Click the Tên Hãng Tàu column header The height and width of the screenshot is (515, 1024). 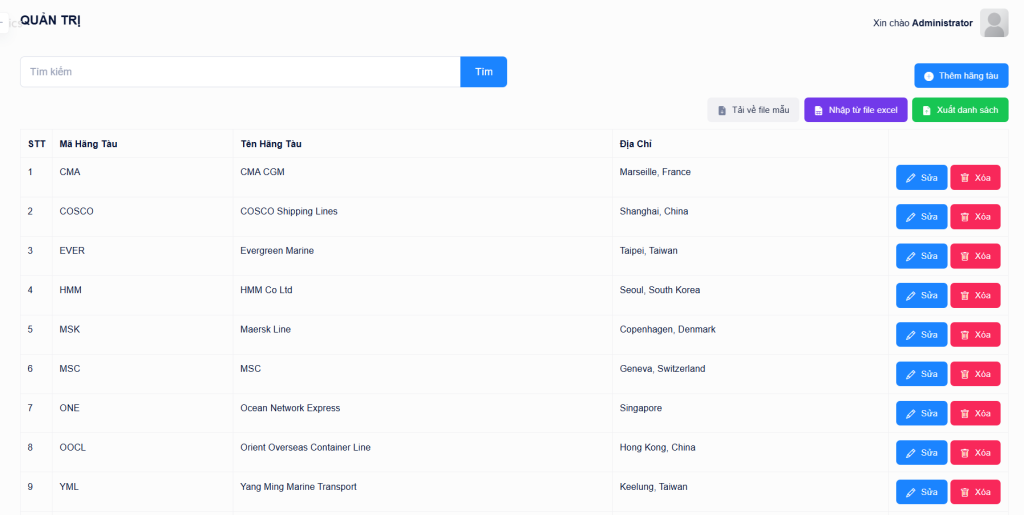pyautogui.click(x=271, y=144)
